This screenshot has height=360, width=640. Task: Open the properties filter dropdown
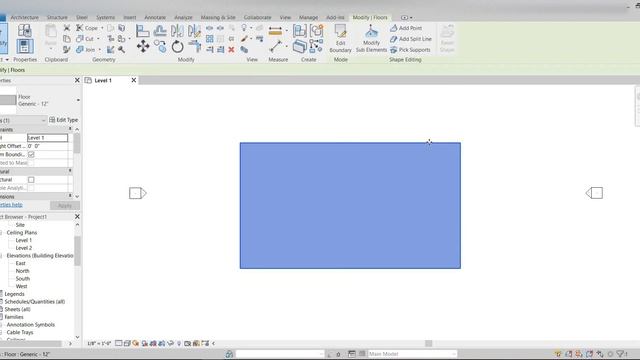pyautogui.click(x=43, y=120)
